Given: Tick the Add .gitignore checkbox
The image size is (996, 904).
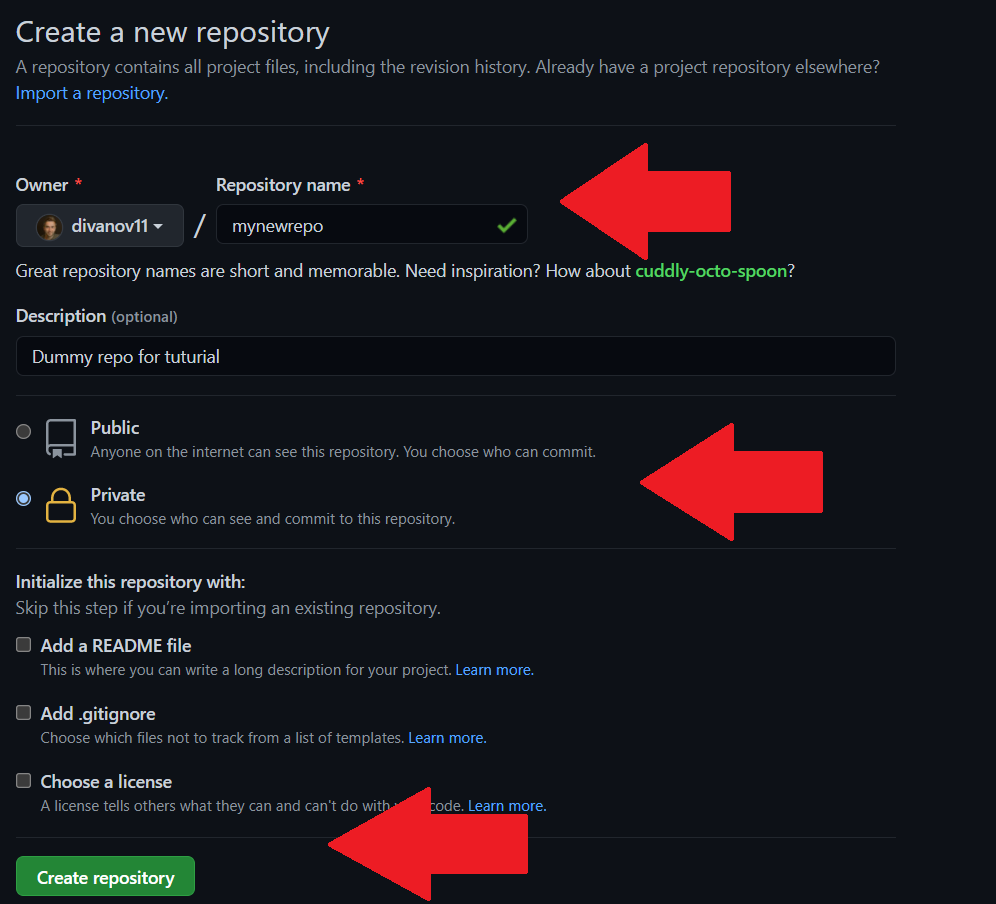Looking at the screenshot, I should pyautogui.click(x=24, y=713).
